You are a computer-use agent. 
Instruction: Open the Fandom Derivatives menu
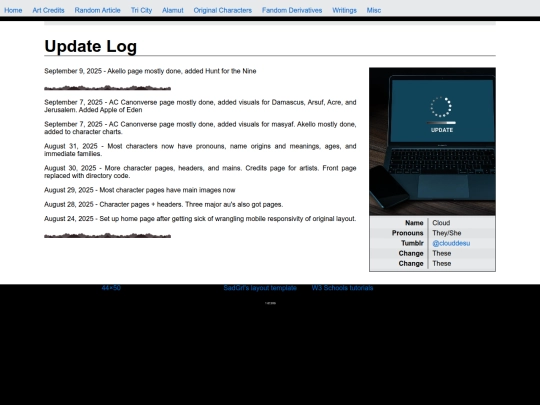[x=292, y=10]
